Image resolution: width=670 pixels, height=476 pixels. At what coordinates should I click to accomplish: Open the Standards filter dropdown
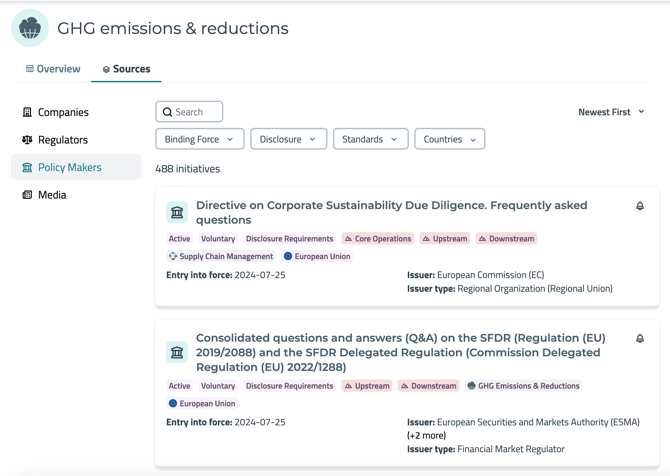[370, 139]
